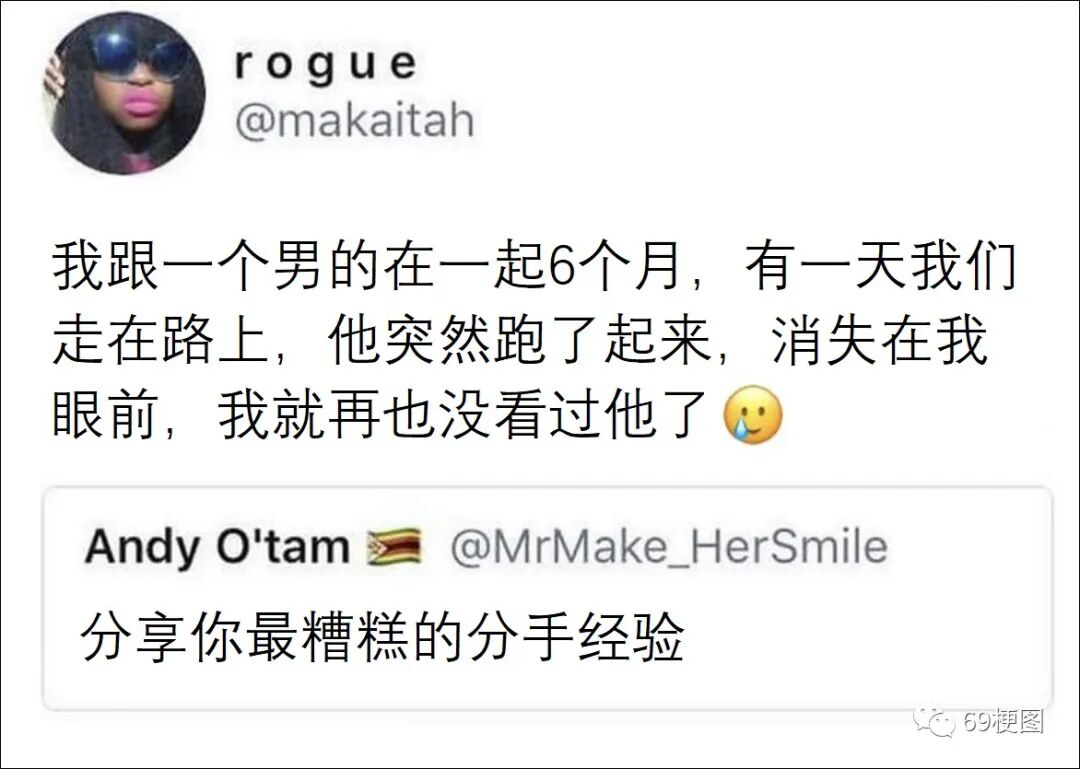Viewport: 1080px width, 769px height.
Task: Click the first line starting 我跟一个男的
Action: click(x=535, y=267)
